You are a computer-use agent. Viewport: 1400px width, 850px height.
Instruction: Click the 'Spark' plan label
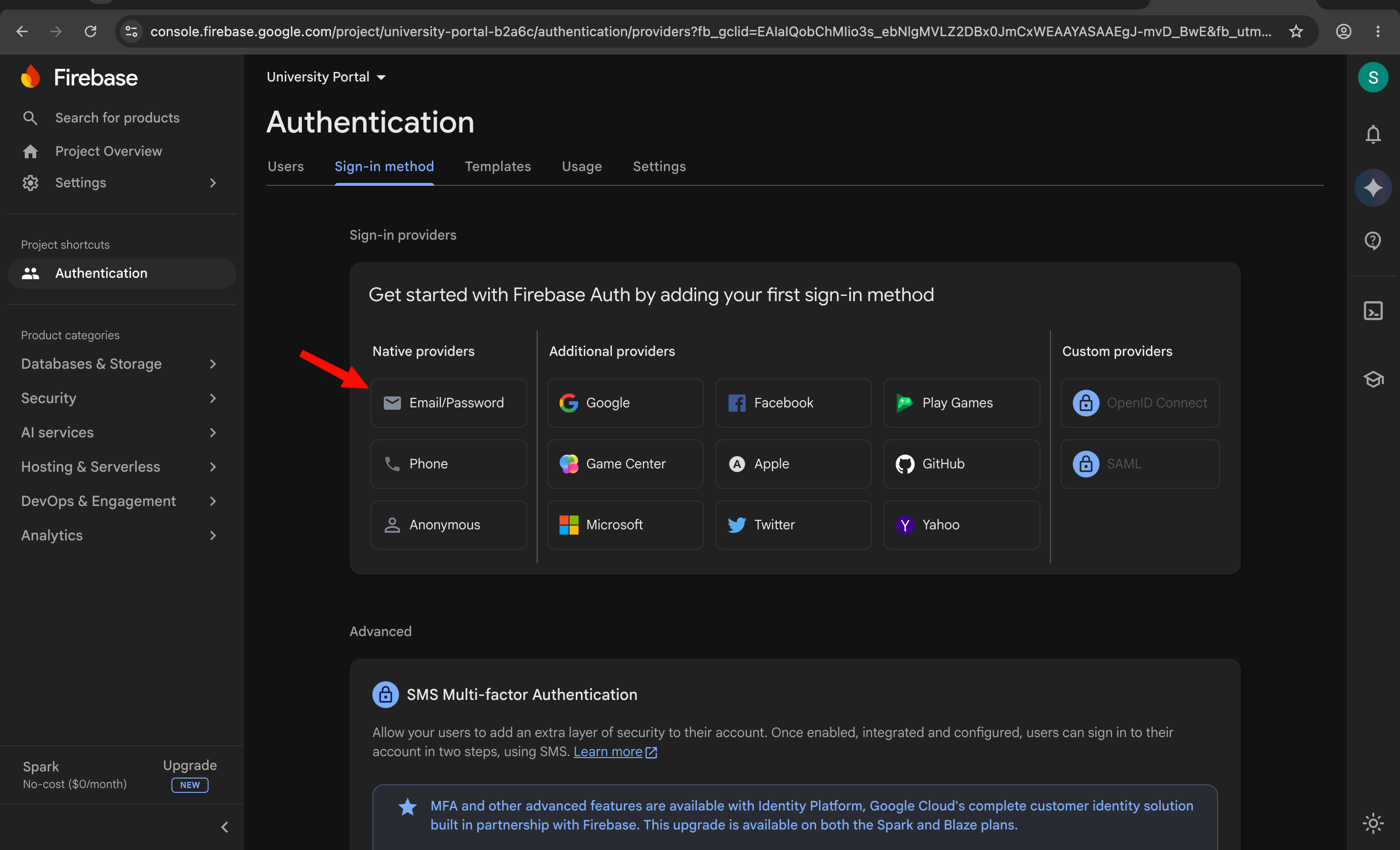41,767
